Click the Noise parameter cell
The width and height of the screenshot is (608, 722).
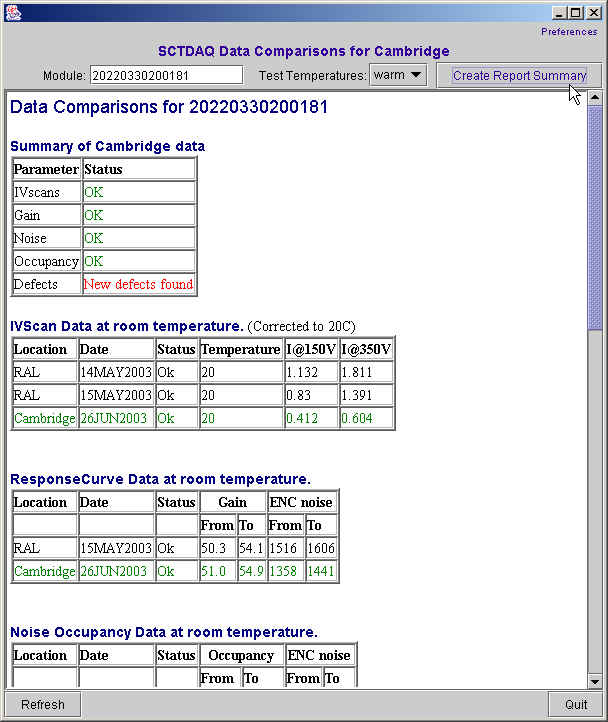click(x=47, y=238)
